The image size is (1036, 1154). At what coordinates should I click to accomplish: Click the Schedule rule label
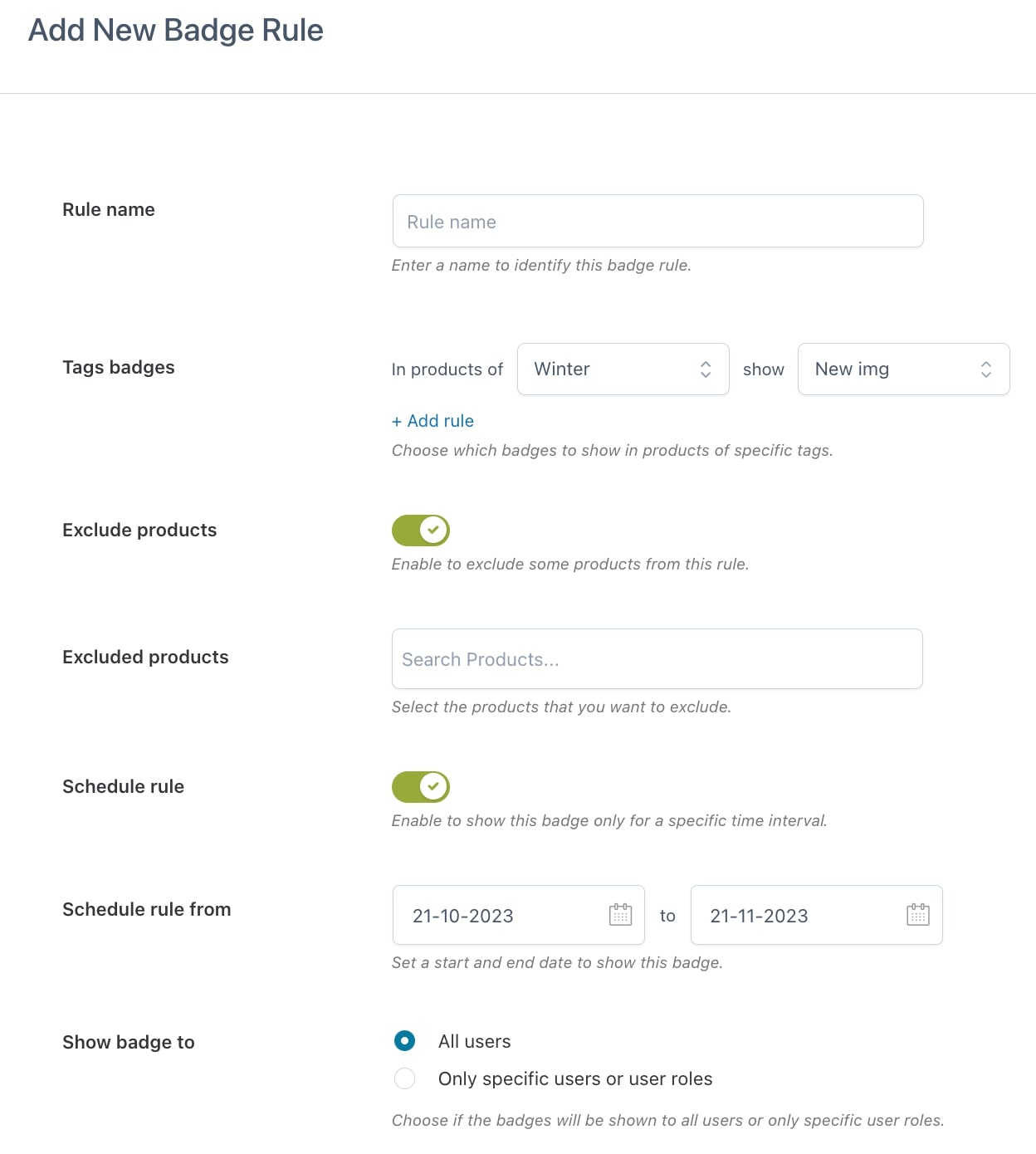click(124, 786)
